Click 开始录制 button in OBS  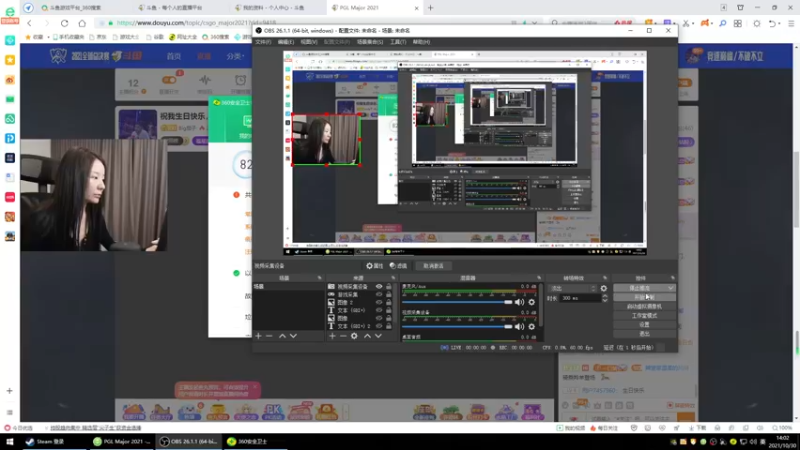click(x=644, y=297)
